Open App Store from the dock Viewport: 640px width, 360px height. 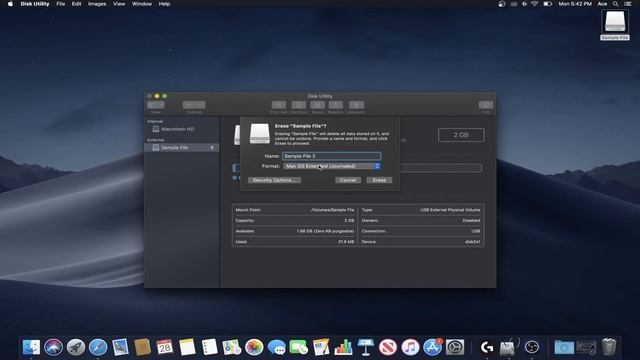point(432,347)
